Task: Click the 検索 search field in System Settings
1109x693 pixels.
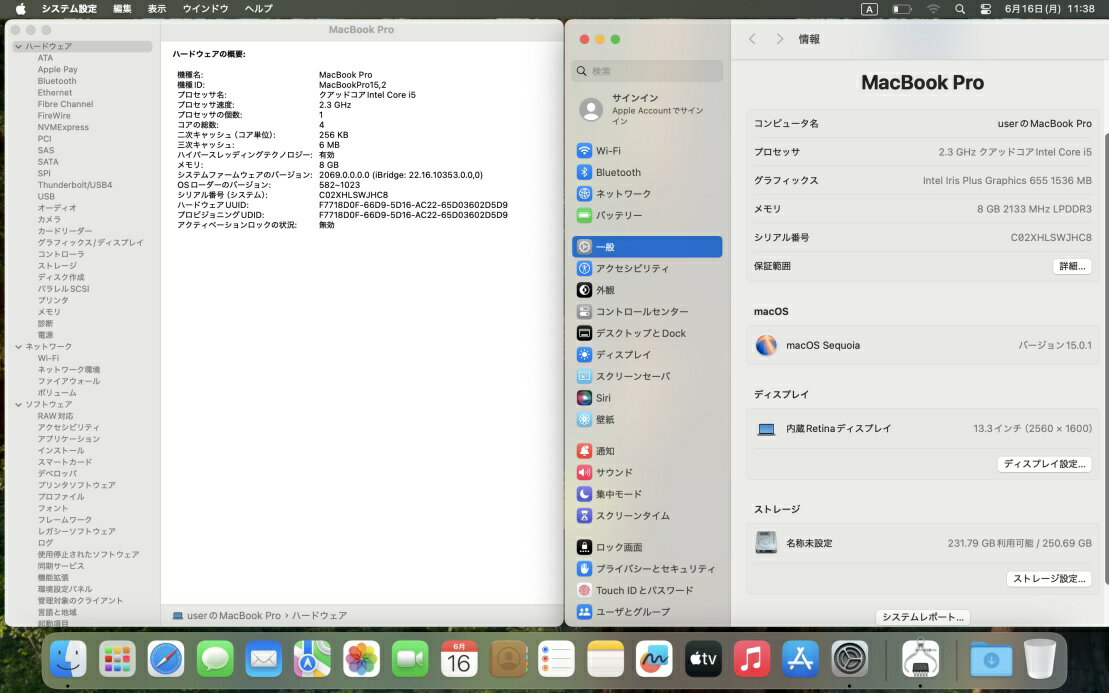Action: [x=646, y=71]
